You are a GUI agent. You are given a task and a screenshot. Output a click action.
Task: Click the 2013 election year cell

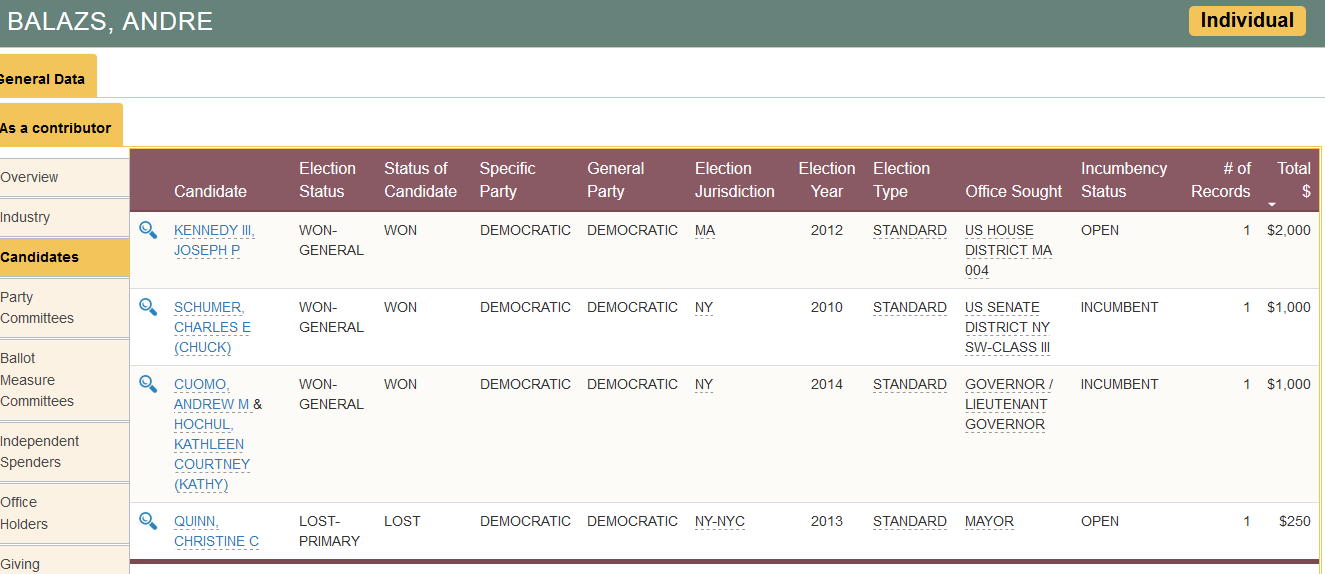tap(827, 521)
